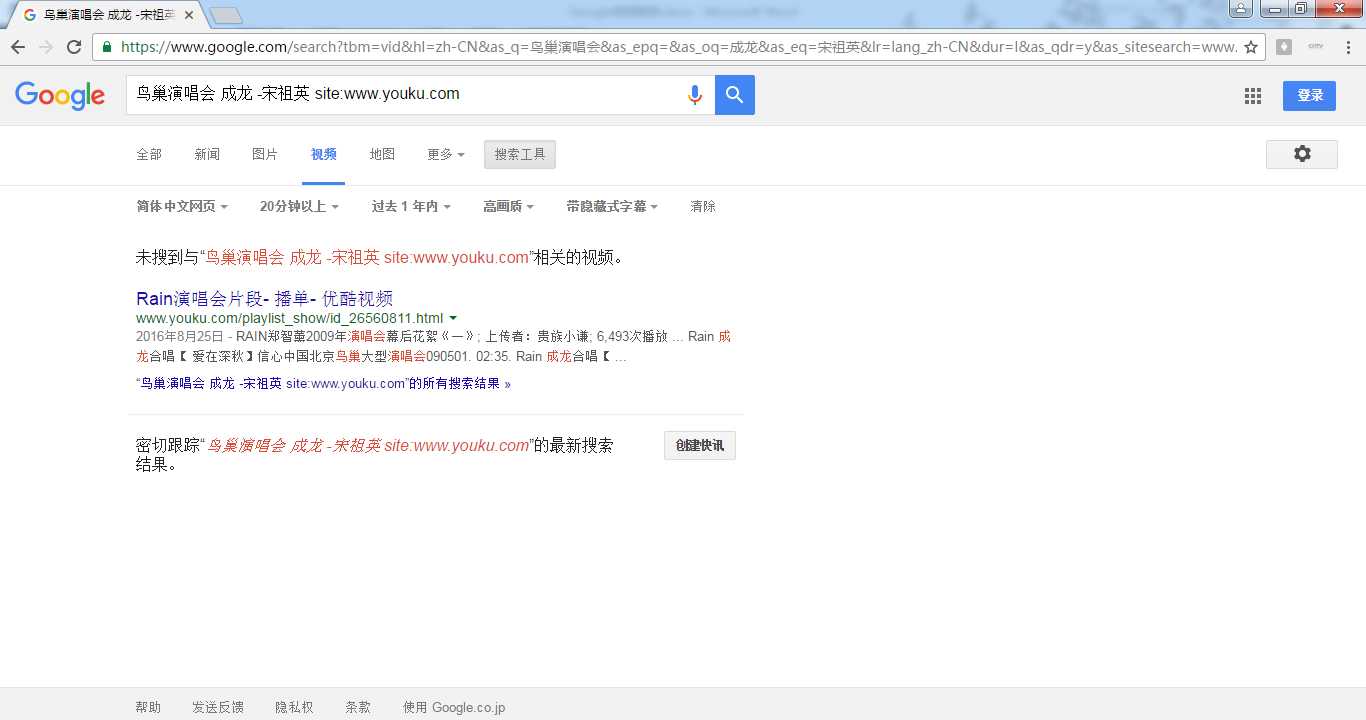Image resolution: width=1366 pixels, height=720 pixels.
Task: Click the Google logo
Action: pos(60,95)
